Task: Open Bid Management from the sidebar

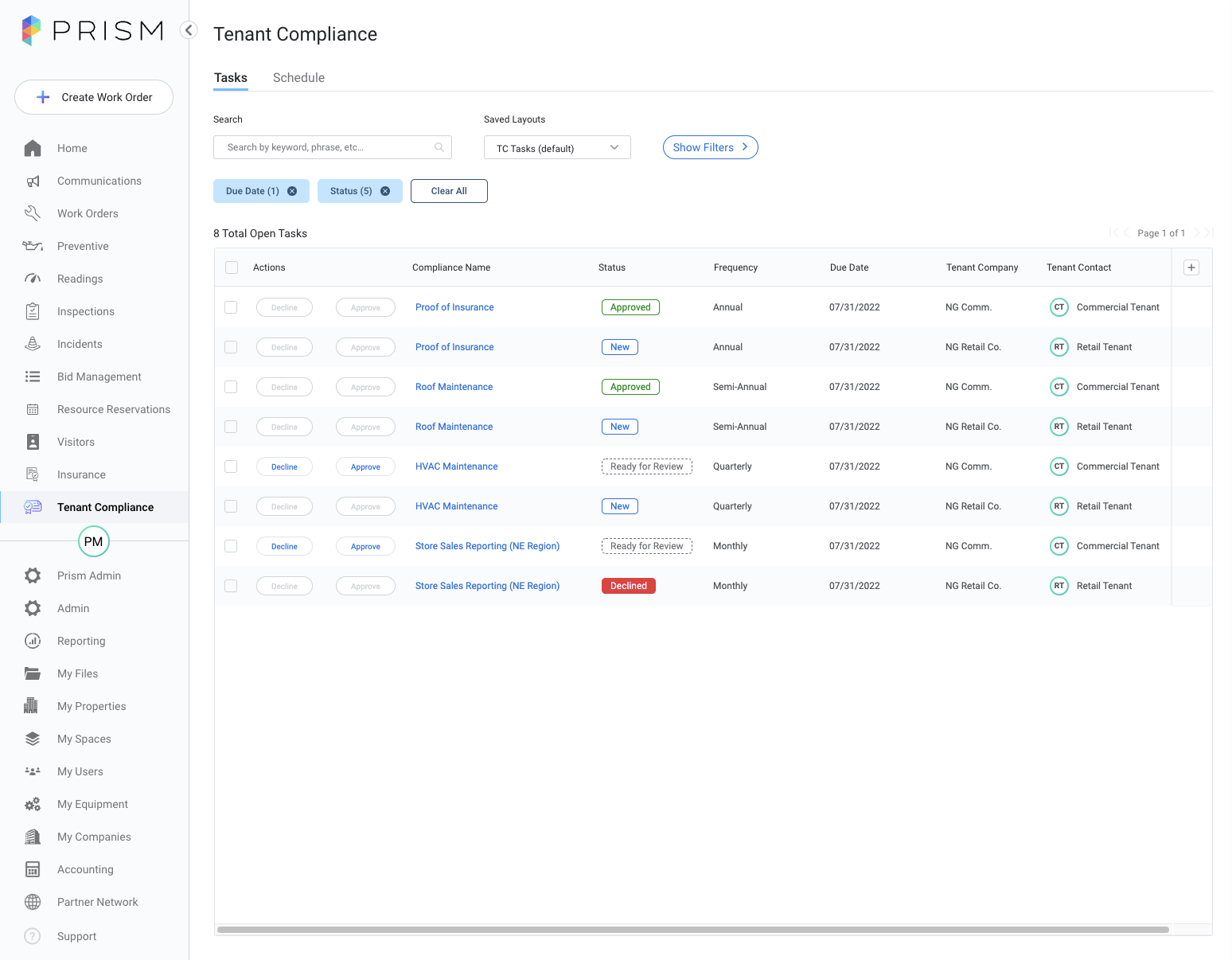Action: [x=33, y=376]
